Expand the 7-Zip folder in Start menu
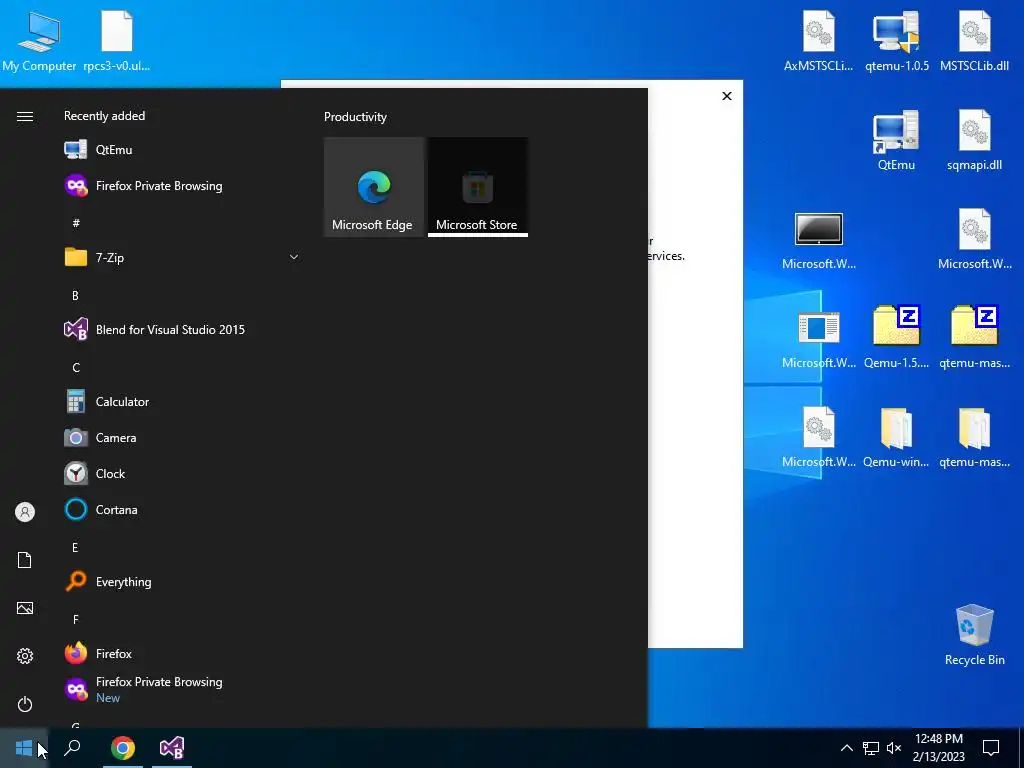Viewport: 1024px width, 768px height. tap(294, 257)
